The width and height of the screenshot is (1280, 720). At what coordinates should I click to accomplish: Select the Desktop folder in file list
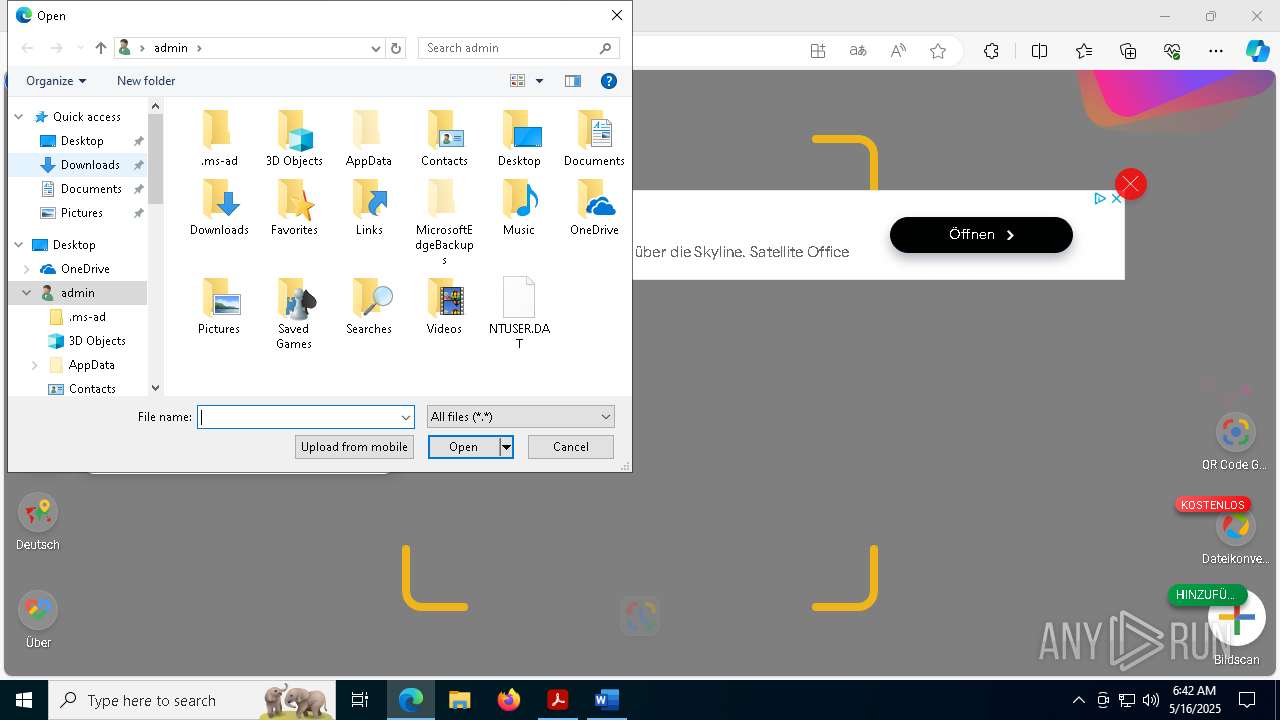519,139
